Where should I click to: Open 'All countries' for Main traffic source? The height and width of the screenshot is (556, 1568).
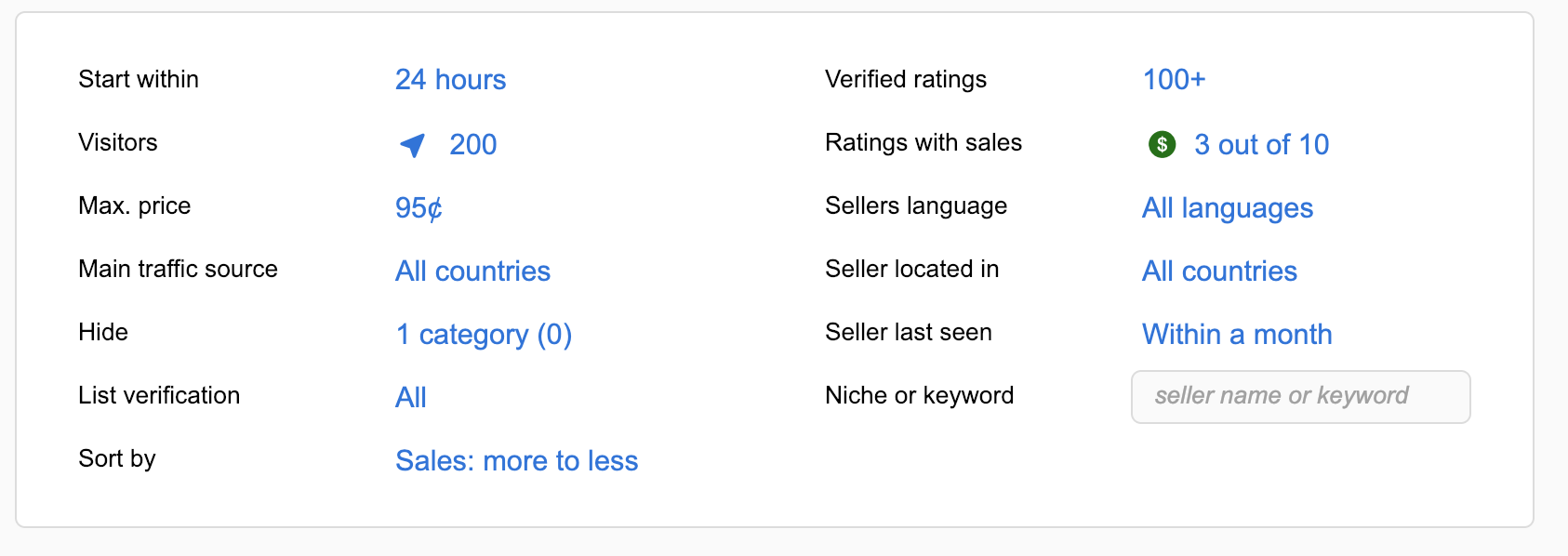[472, 271]
